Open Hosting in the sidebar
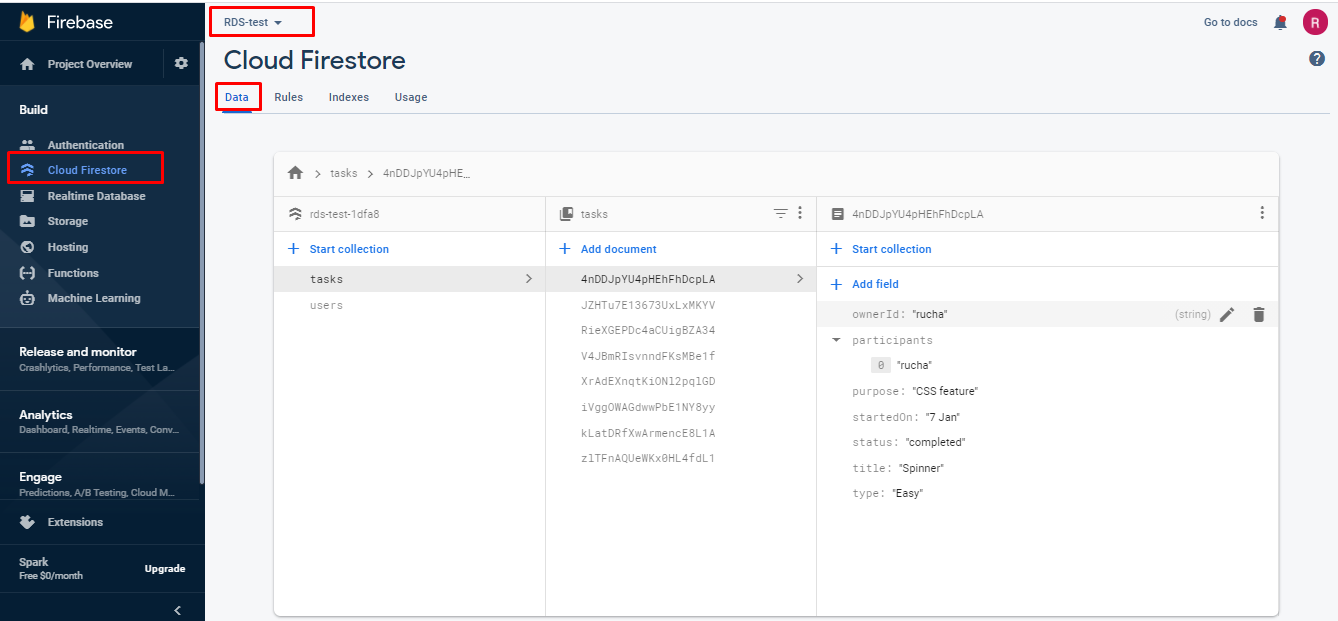The image size is (1338, 621). [x=68, y=247]
